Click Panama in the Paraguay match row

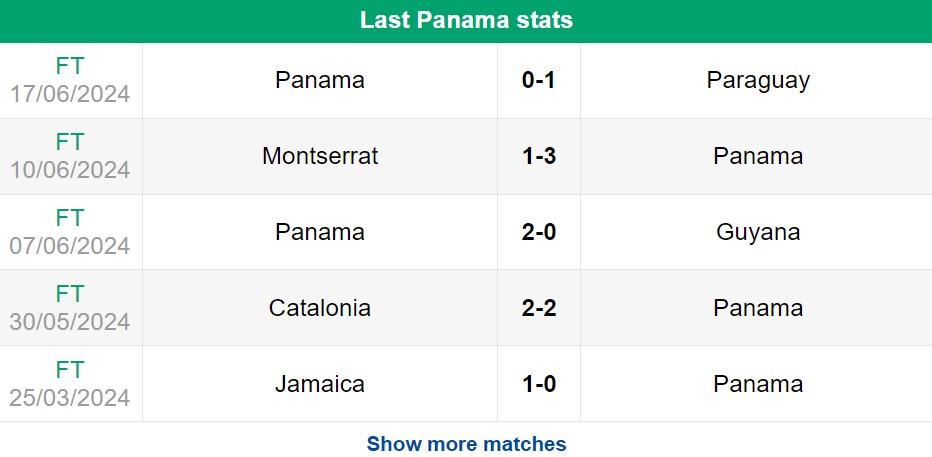tap(320, 80)
